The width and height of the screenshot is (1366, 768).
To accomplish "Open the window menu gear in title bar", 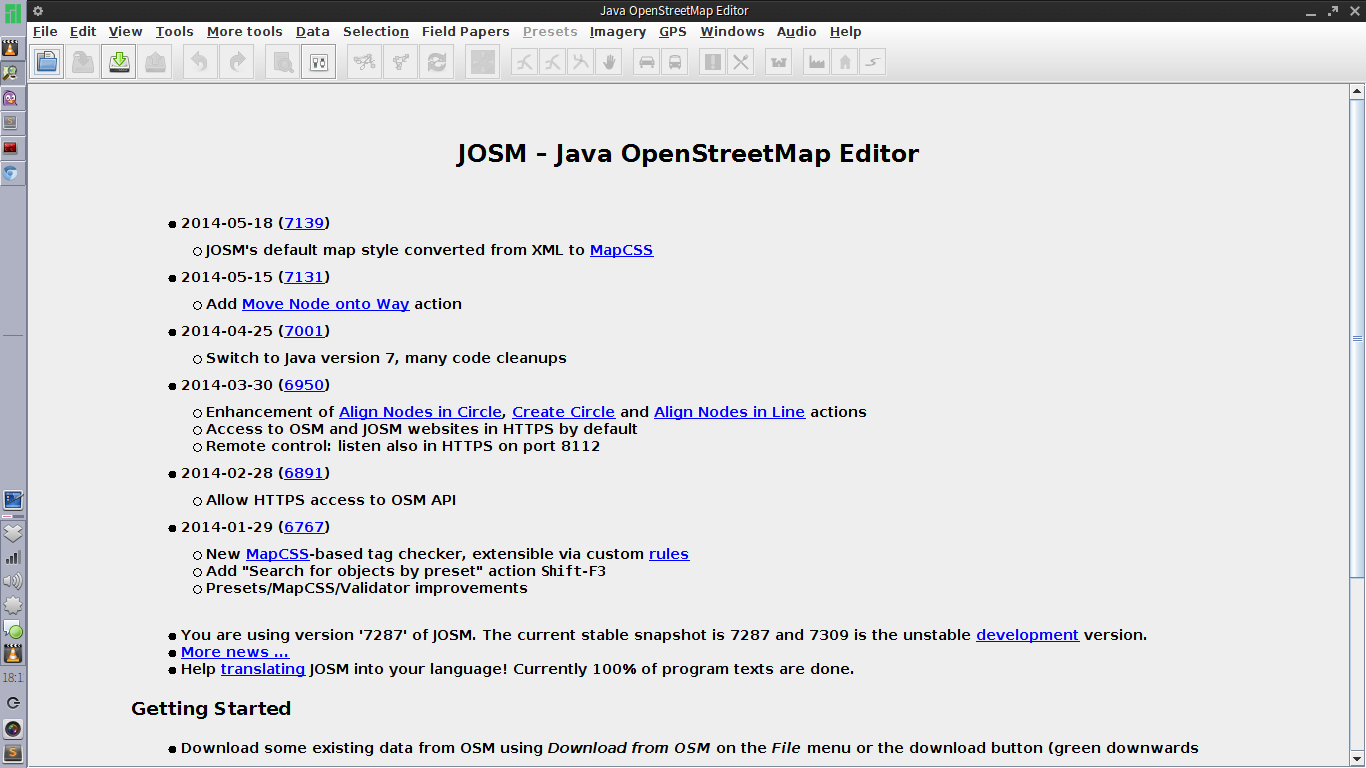I will click(x=38, y=10).
